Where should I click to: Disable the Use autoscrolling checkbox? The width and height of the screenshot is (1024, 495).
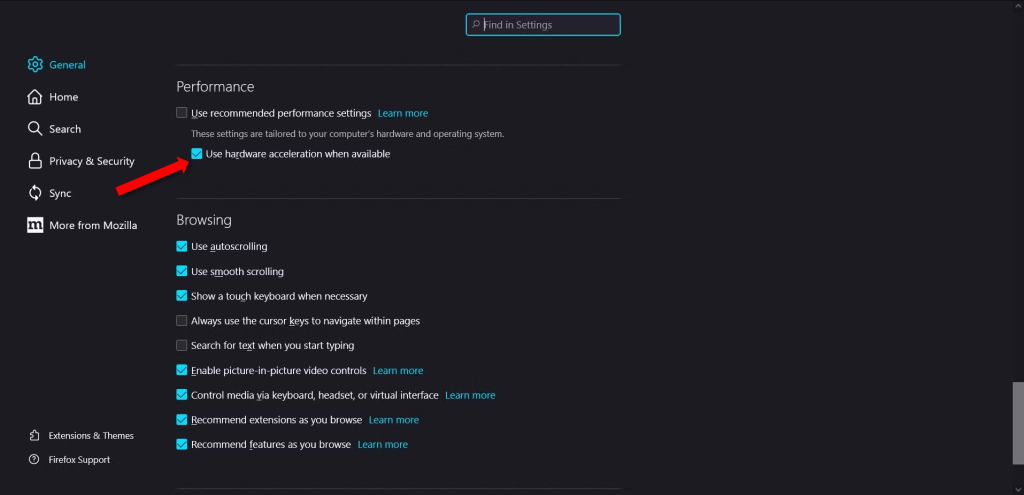(182, 246)
